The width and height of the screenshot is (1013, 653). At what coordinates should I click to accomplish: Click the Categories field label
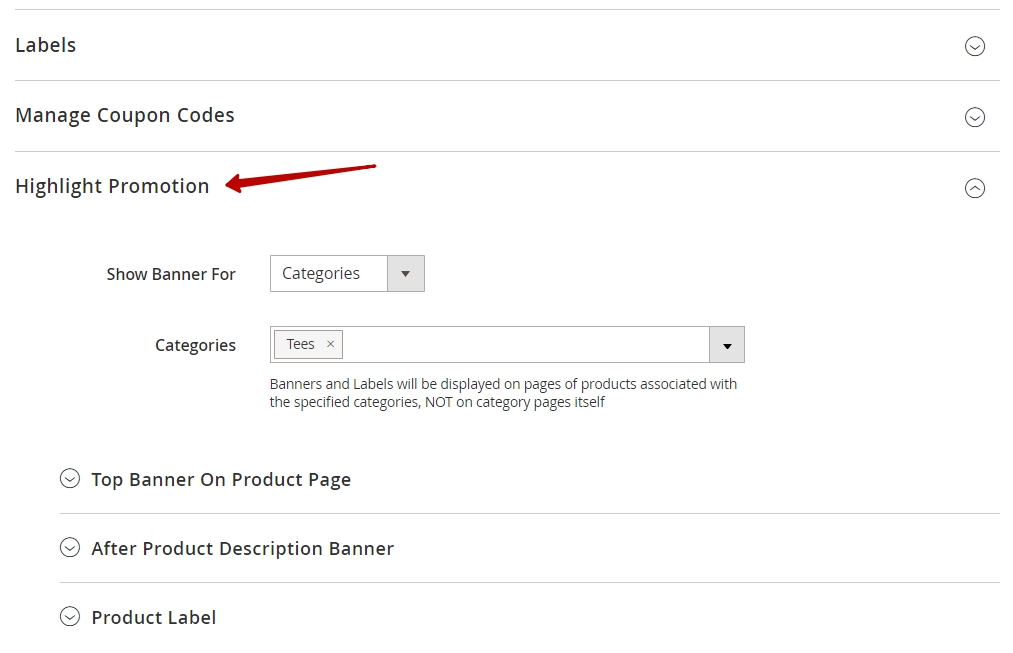pyautogui.click(x=195, y=346)
